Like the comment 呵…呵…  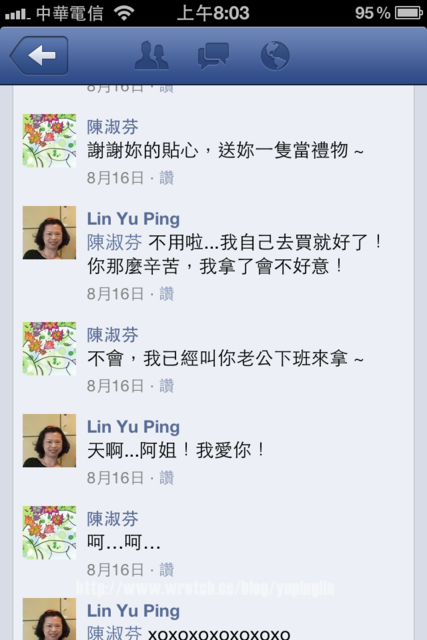coord(167,570)
